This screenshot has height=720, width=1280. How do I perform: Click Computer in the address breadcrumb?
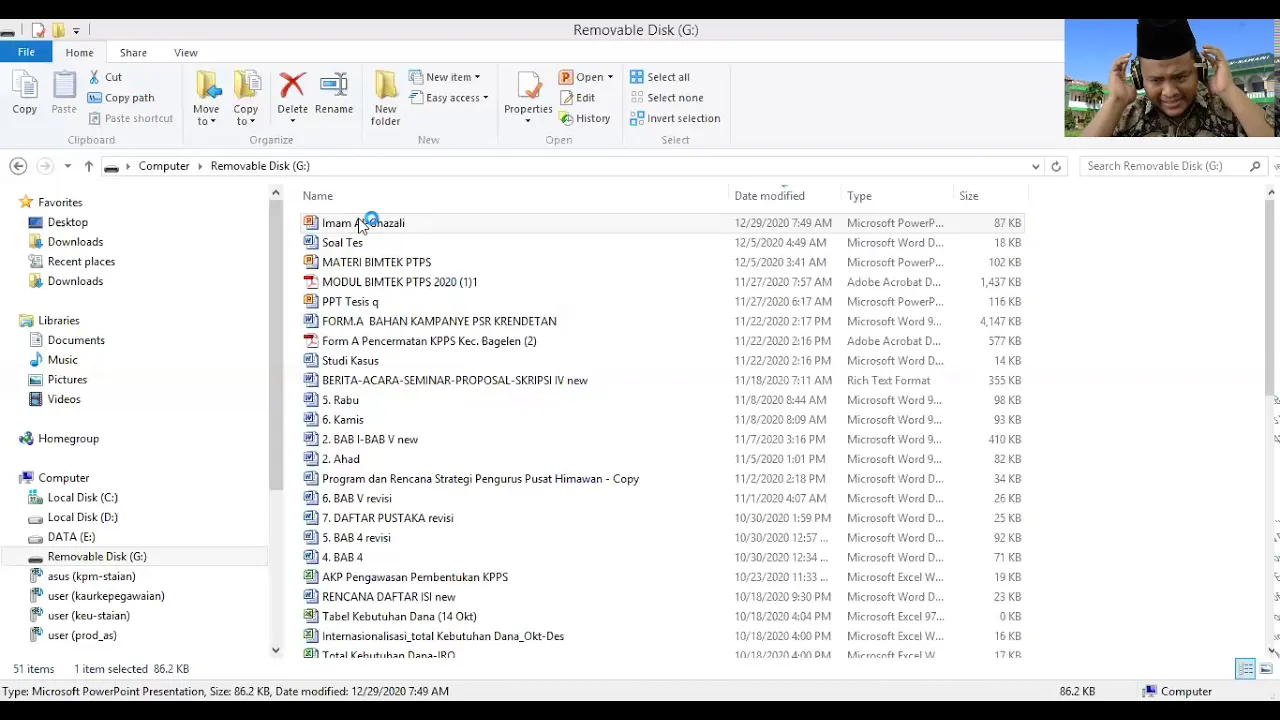[164, 166]
